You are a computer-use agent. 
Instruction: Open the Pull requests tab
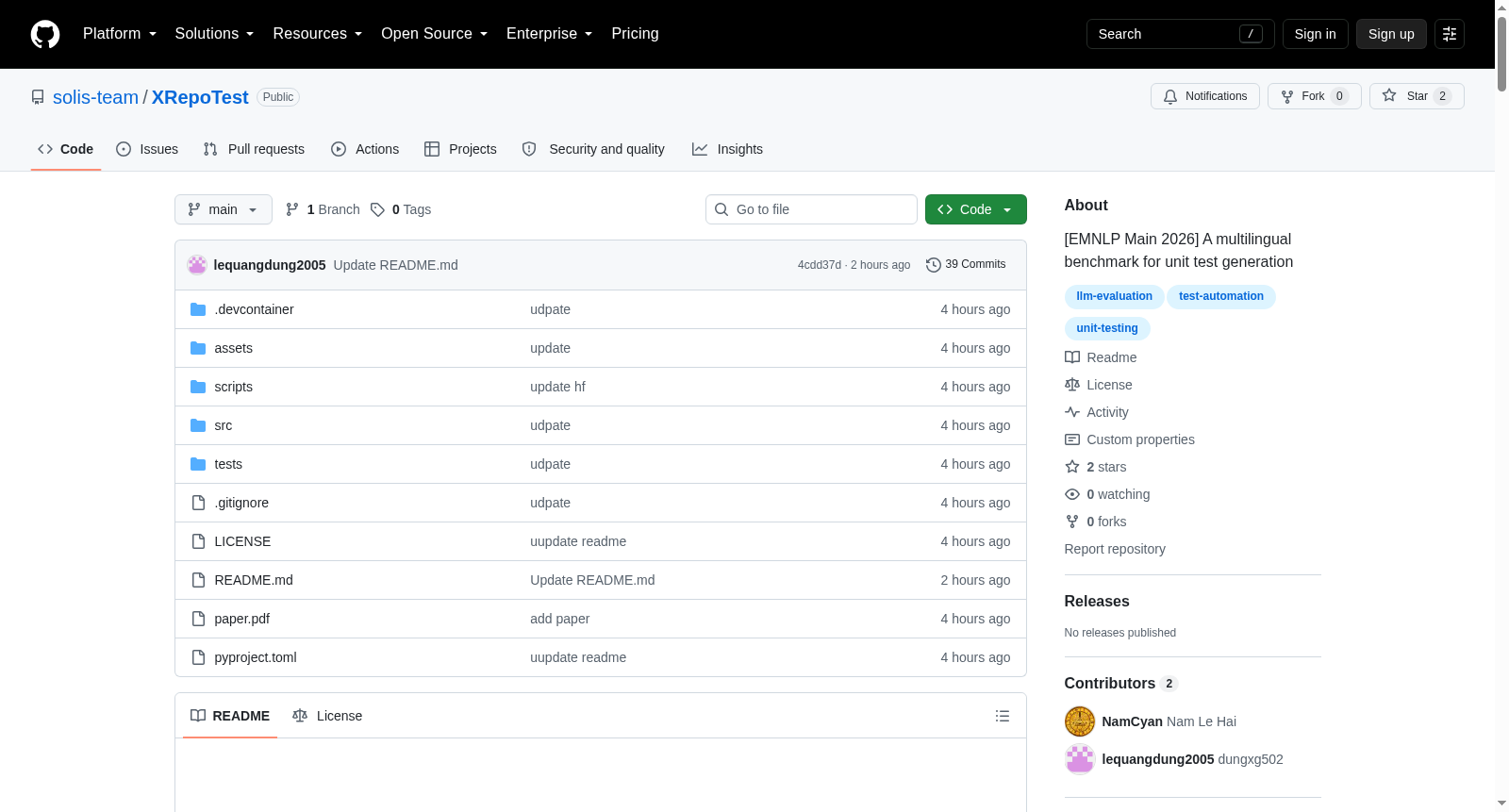pos(254,149)
